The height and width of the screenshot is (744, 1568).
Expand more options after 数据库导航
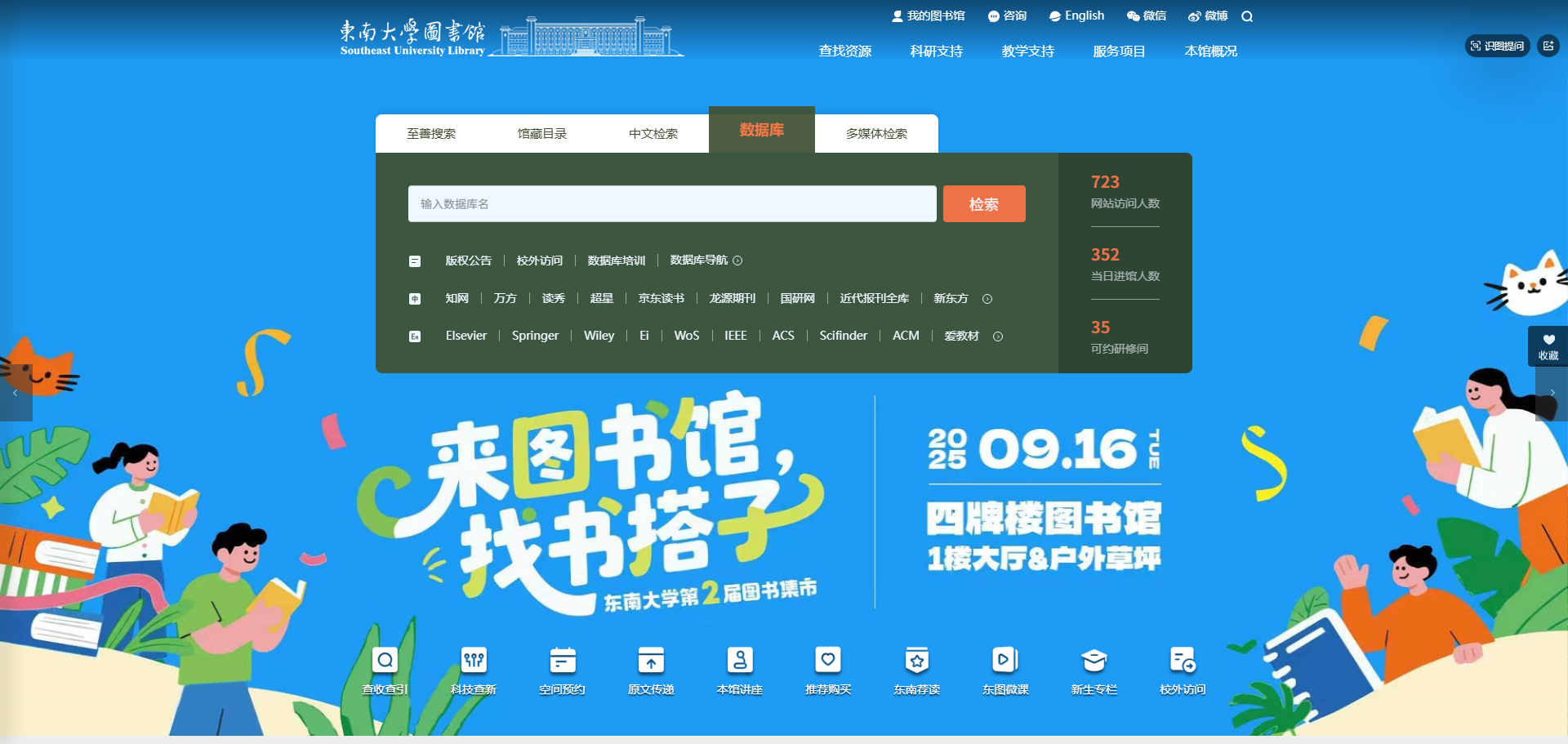737,261
